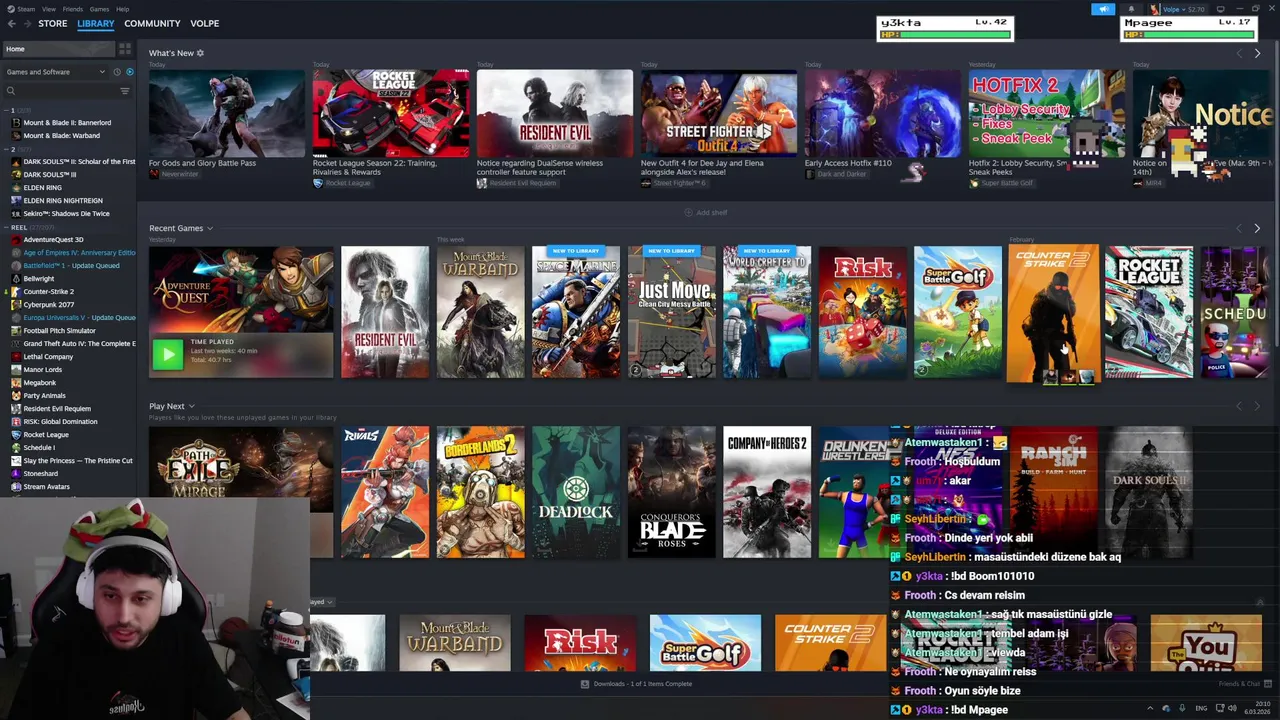Screen dimensions: 1280x720
Task: Go back with the navigation arrow
Action: 11,23
